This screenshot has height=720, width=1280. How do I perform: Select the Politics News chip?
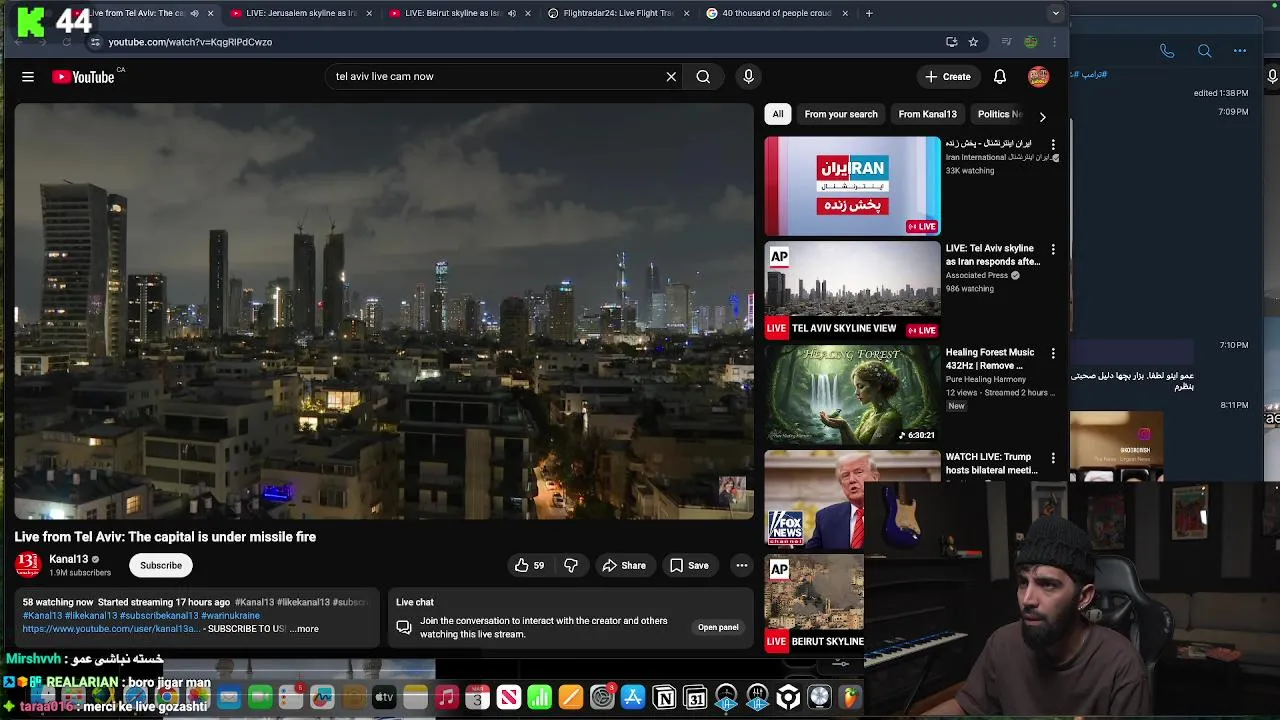pyautogui.click(x=1000, y=114)
